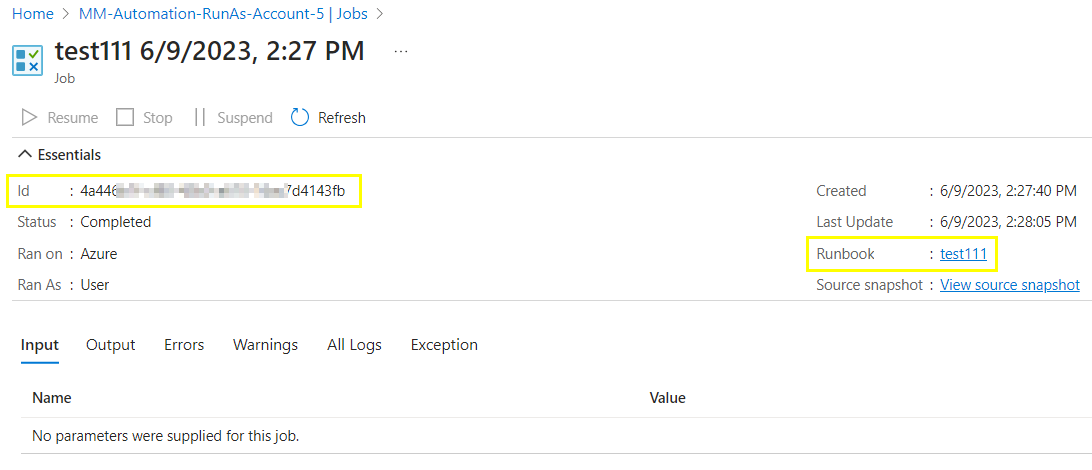Image resolution: width=1092 pixels, height=470 pixels.
Task: Go to Home breadcrumb
Action: (33, 13)
